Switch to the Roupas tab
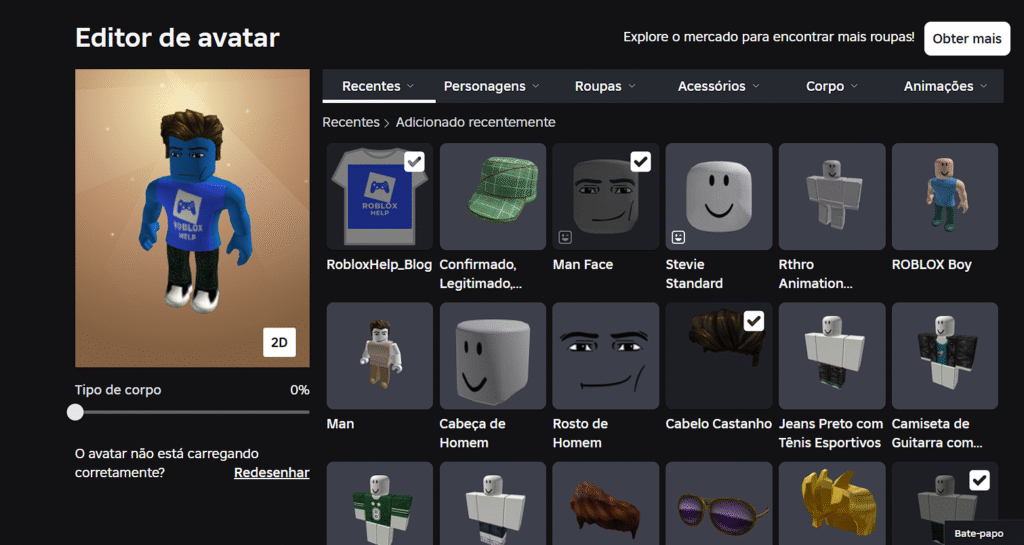 coord(604,86)
